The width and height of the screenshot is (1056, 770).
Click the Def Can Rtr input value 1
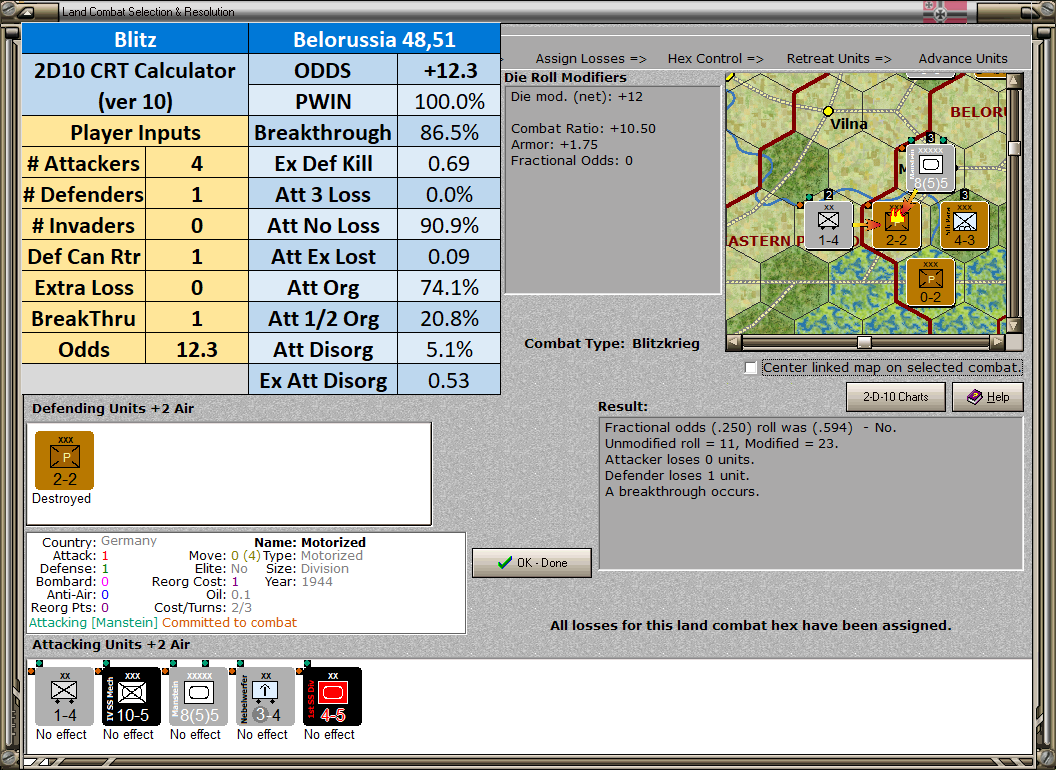tap(197, 257)
